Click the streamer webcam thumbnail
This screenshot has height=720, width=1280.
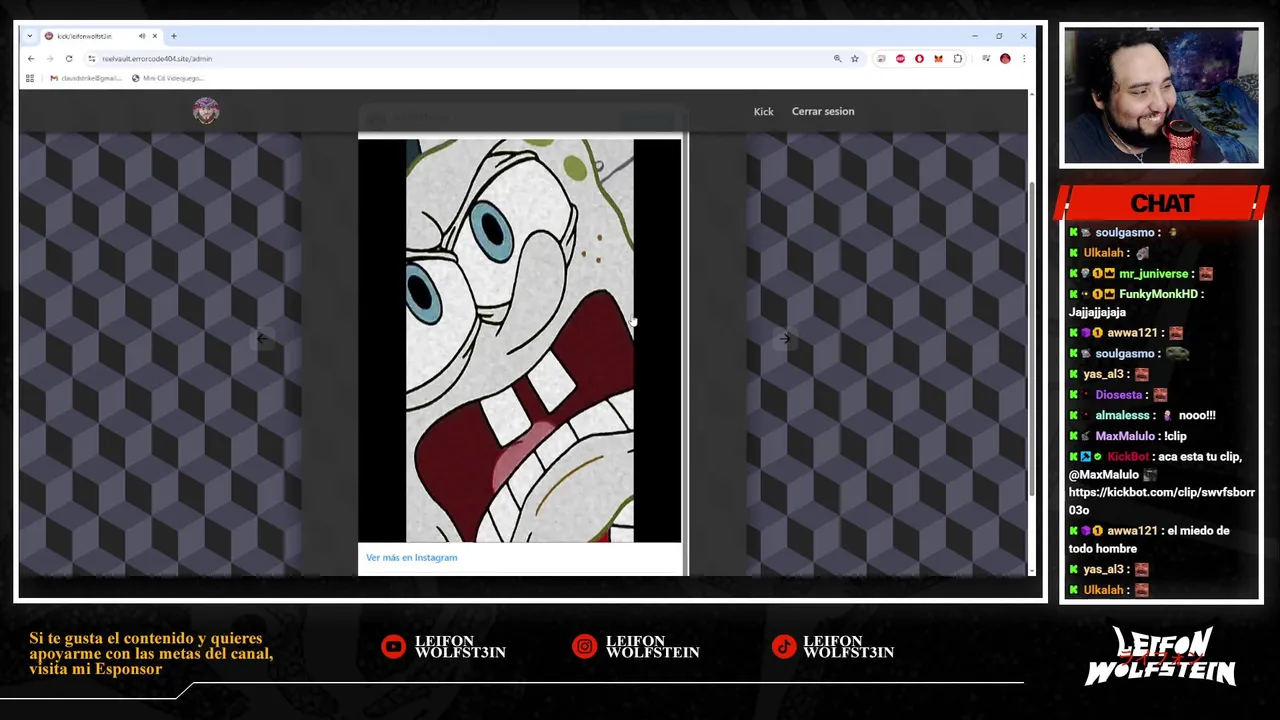pos(1161,96)
